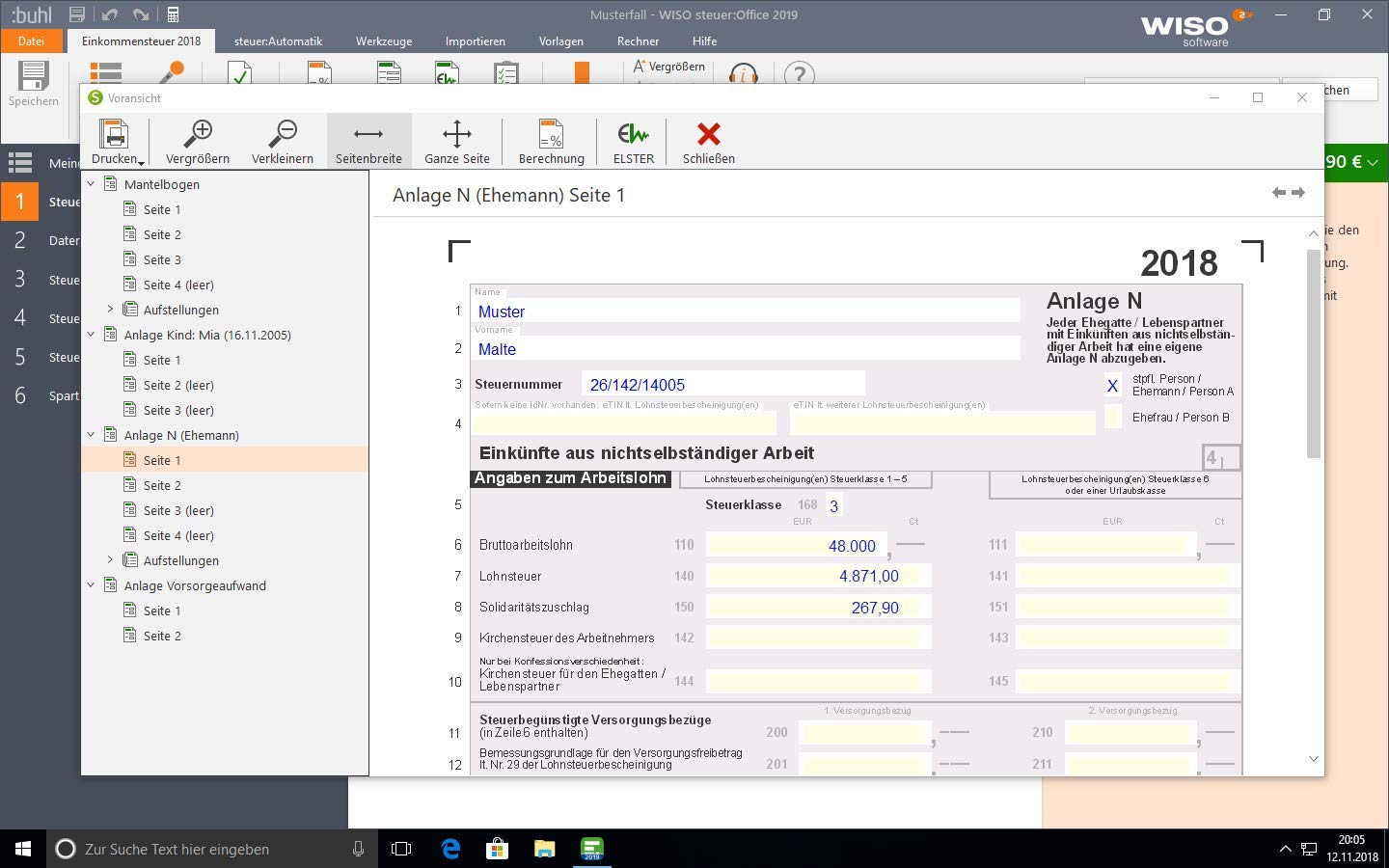Switch to Einkommensteuer 2018 tab
1389x868 pixels.
[x=141, y=41]
